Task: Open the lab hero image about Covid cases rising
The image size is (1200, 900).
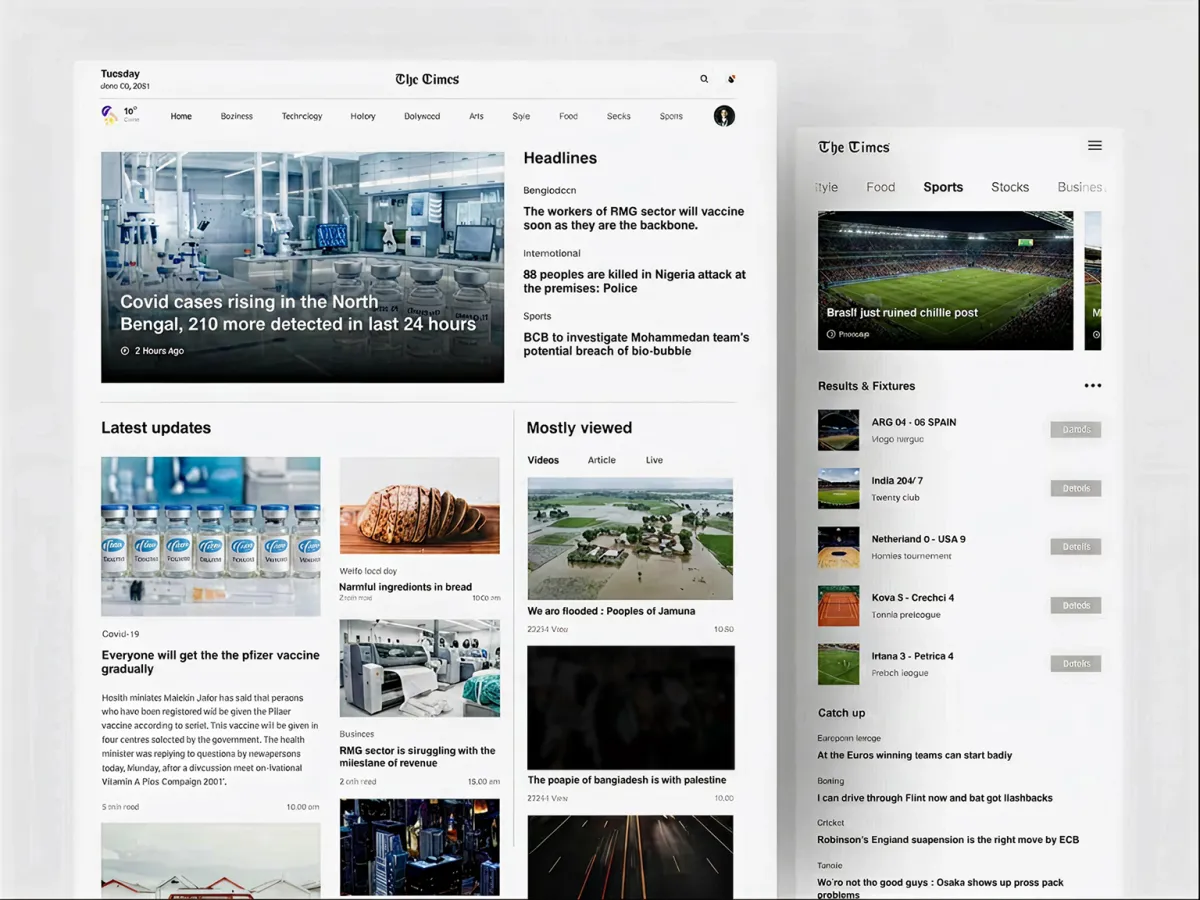Action: pos(302,267)
